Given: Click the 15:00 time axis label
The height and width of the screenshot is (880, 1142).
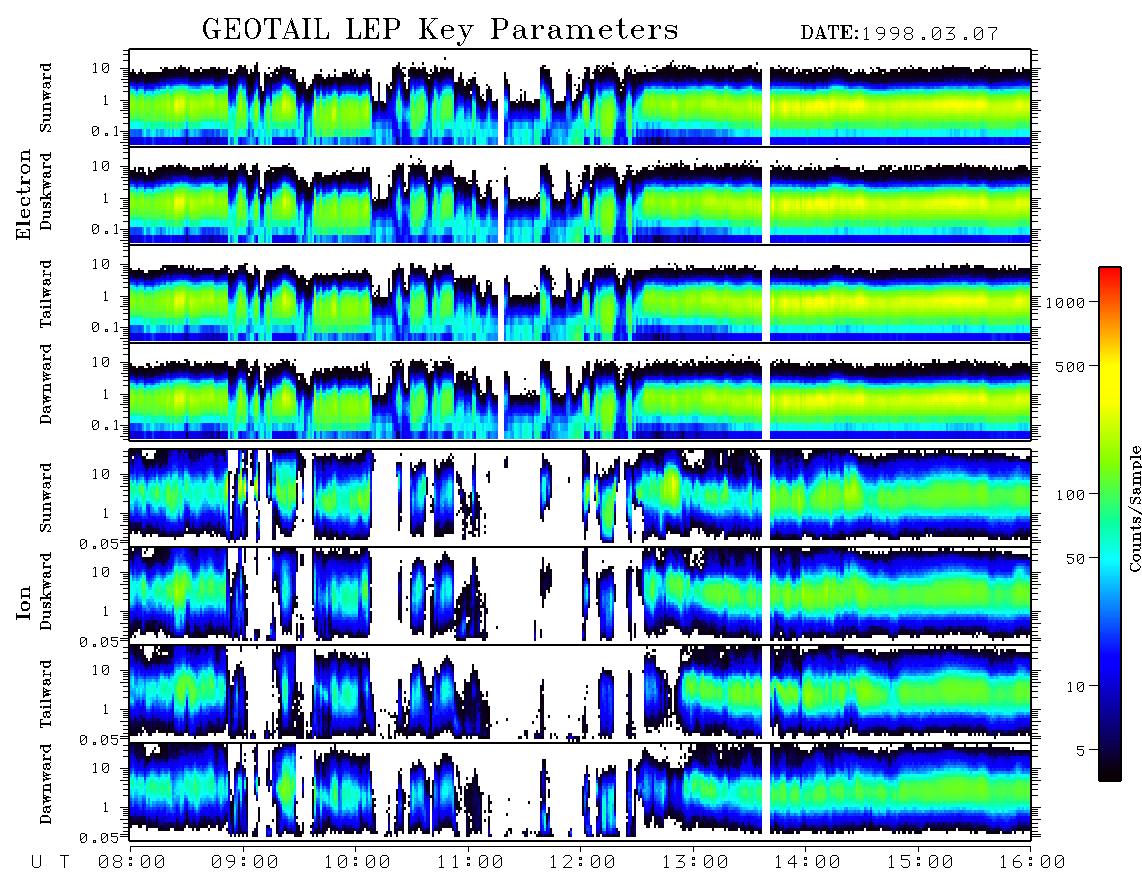Looking at the screenshot, I should (921, 862).
